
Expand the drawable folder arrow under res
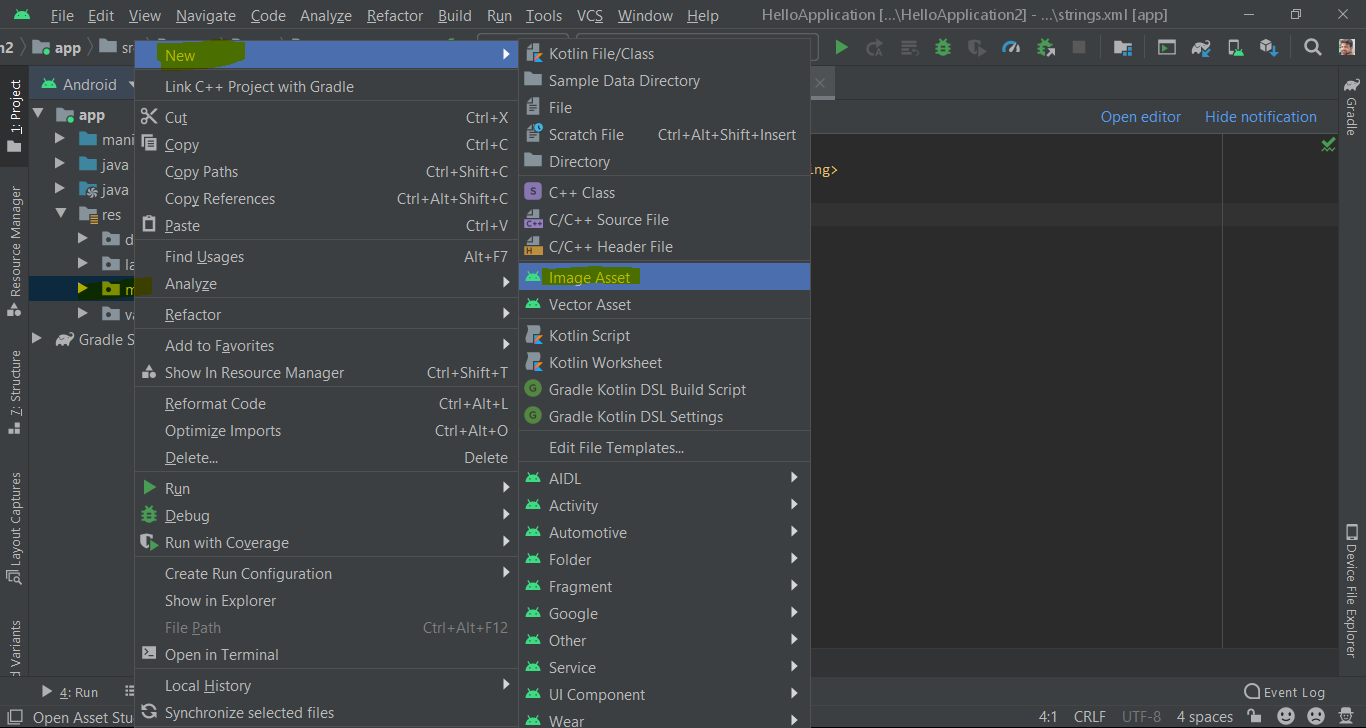(x=83, y=239)
